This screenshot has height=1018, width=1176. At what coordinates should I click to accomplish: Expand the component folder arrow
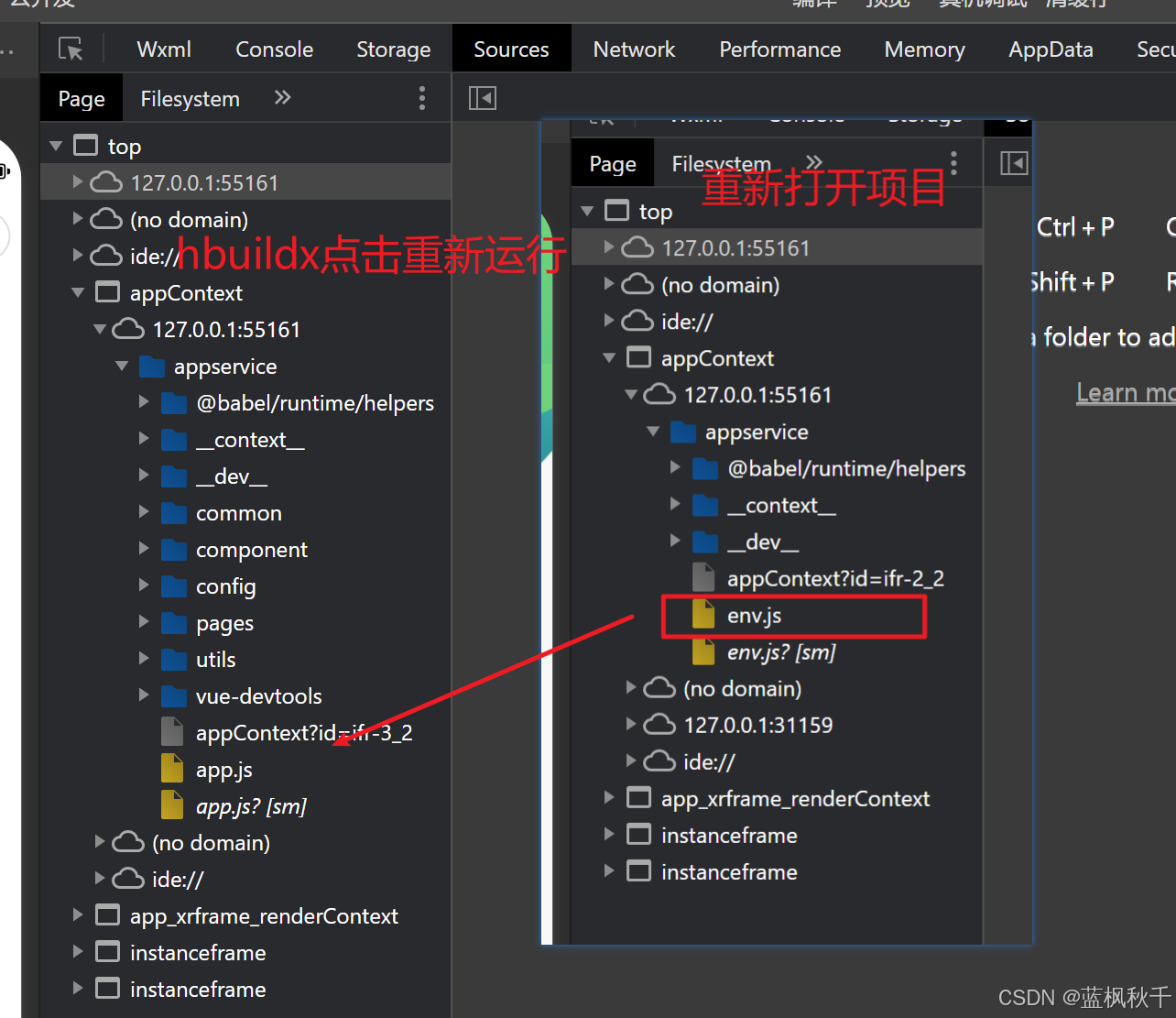coord(144,548)
